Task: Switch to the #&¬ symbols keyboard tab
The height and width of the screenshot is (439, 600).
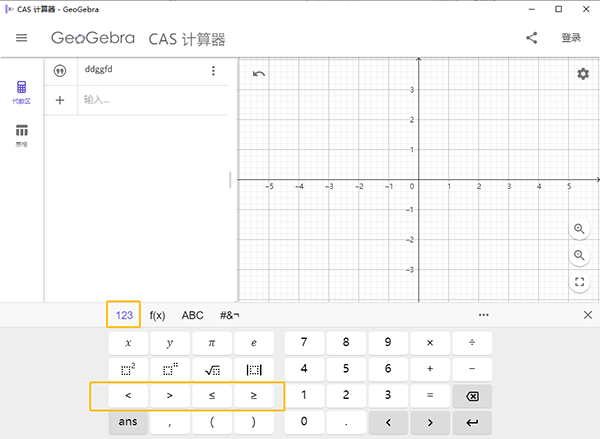Action: pyautogui.click(x=230, y=315)
